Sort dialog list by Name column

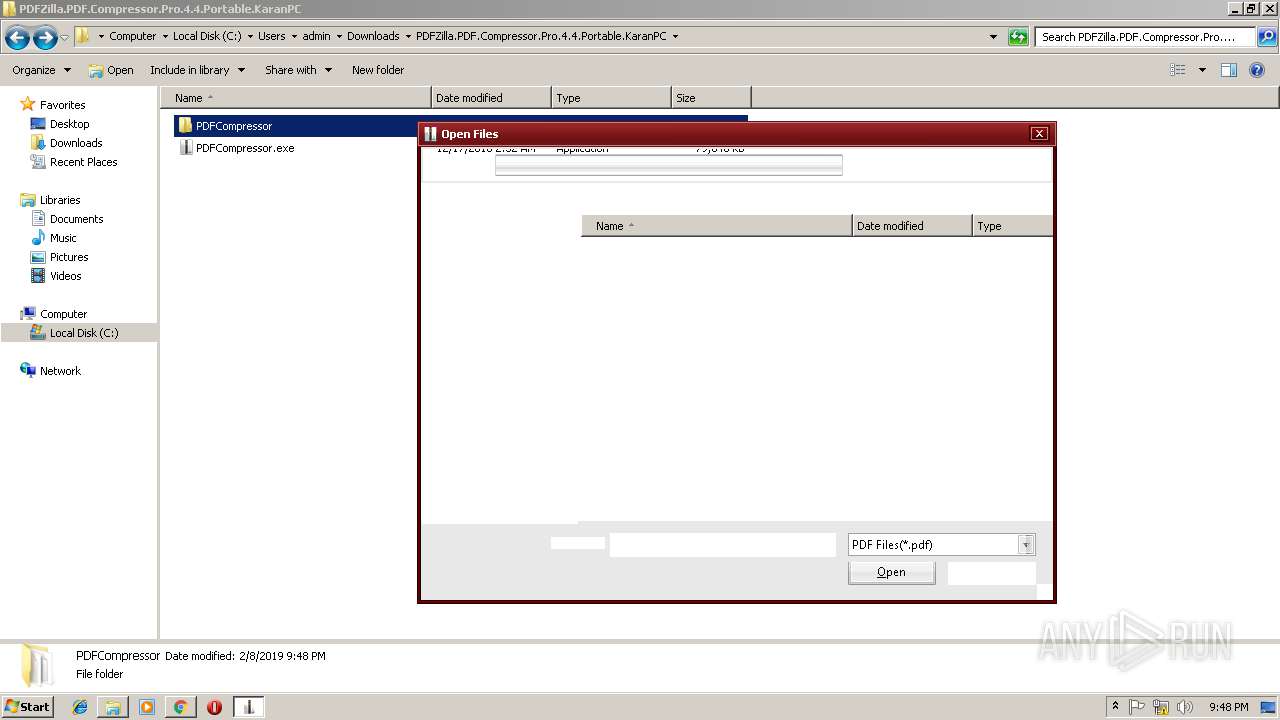(716, 226)
